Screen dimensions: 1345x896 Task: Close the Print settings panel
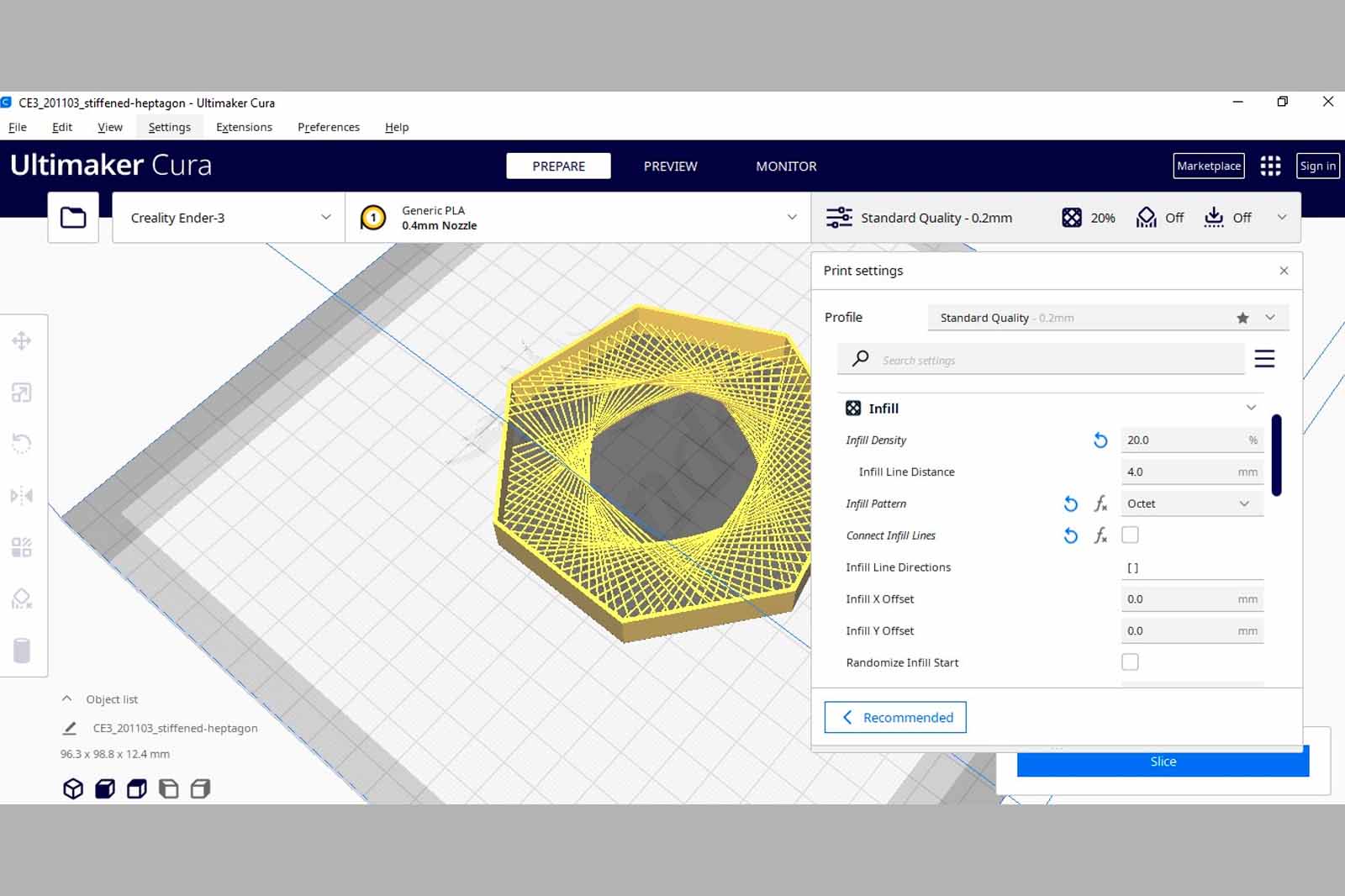point(1284,271)
